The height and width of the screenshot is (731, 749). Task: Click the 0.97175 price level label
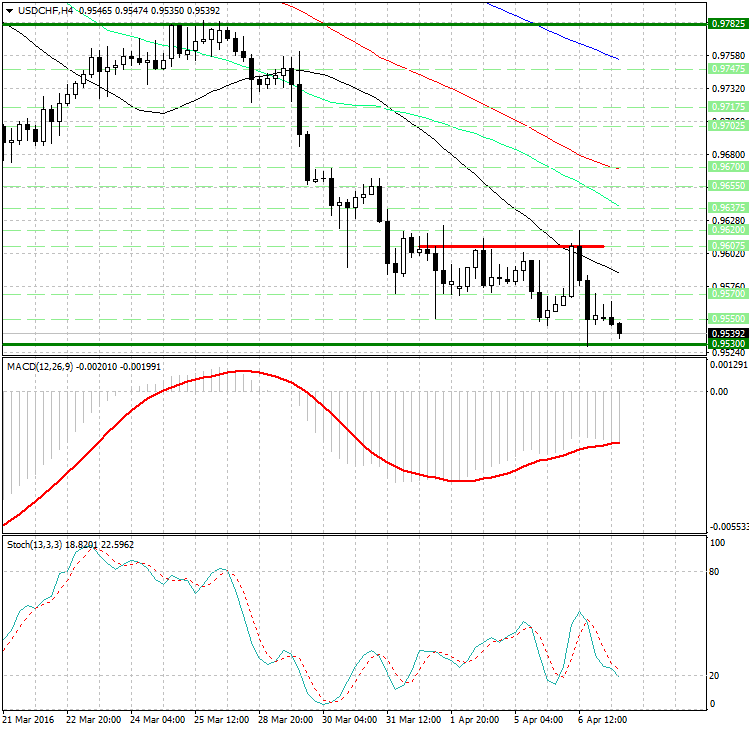click(728, 107)
